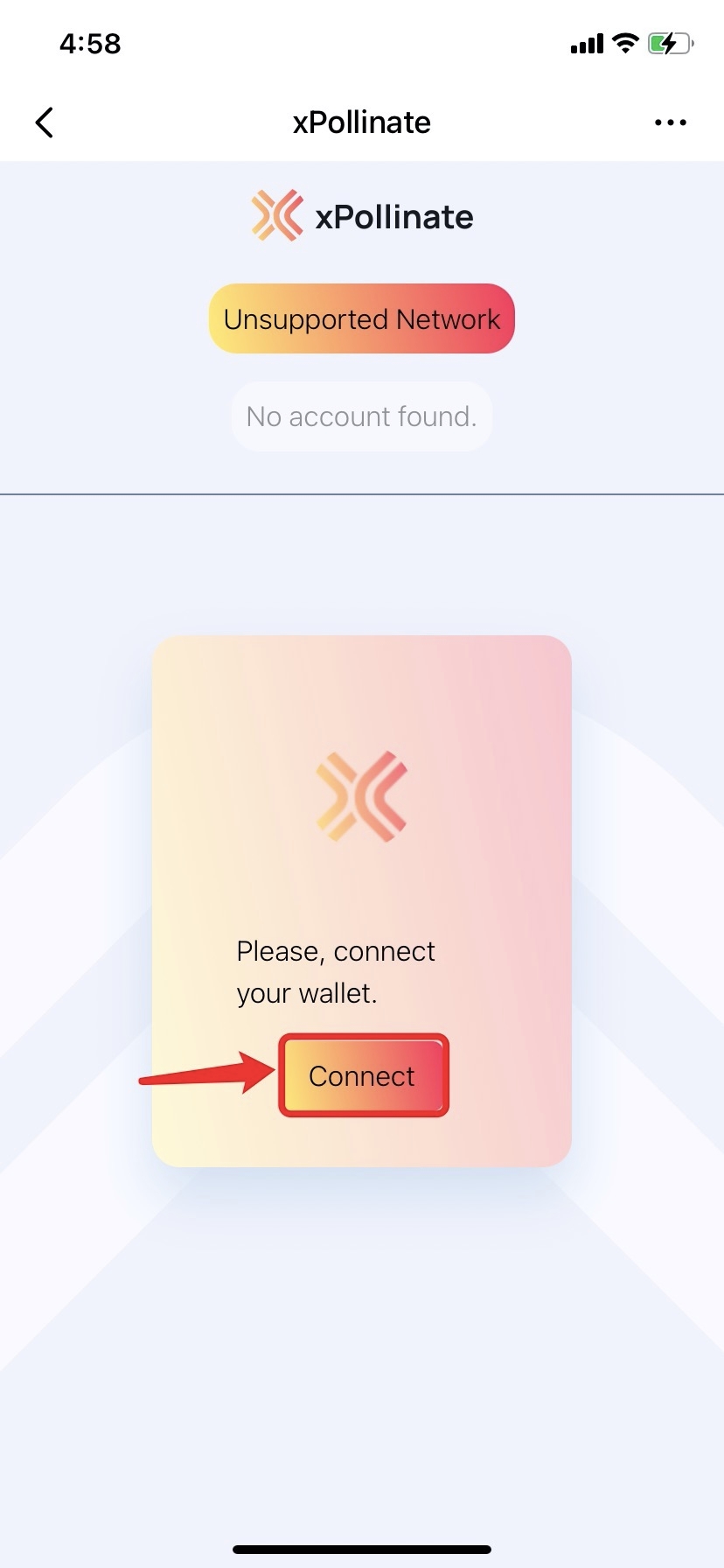The height and width of the screenshot is (1568, 724).
Task: Tap the home indicator bar at bottom
Action: (362, 1550)
